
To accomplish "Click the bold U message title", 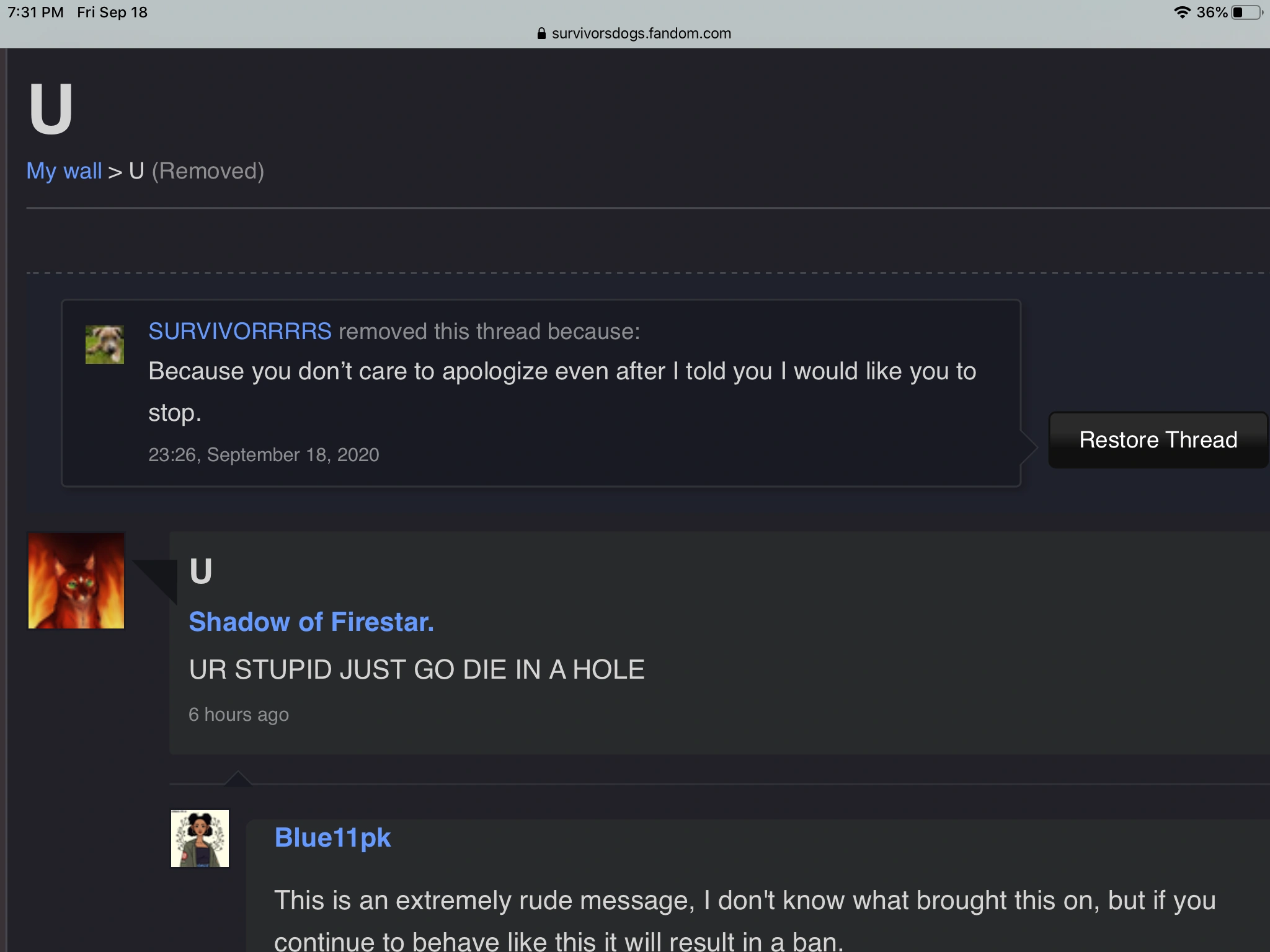I will pyautogui.click(x=200, y=571).
